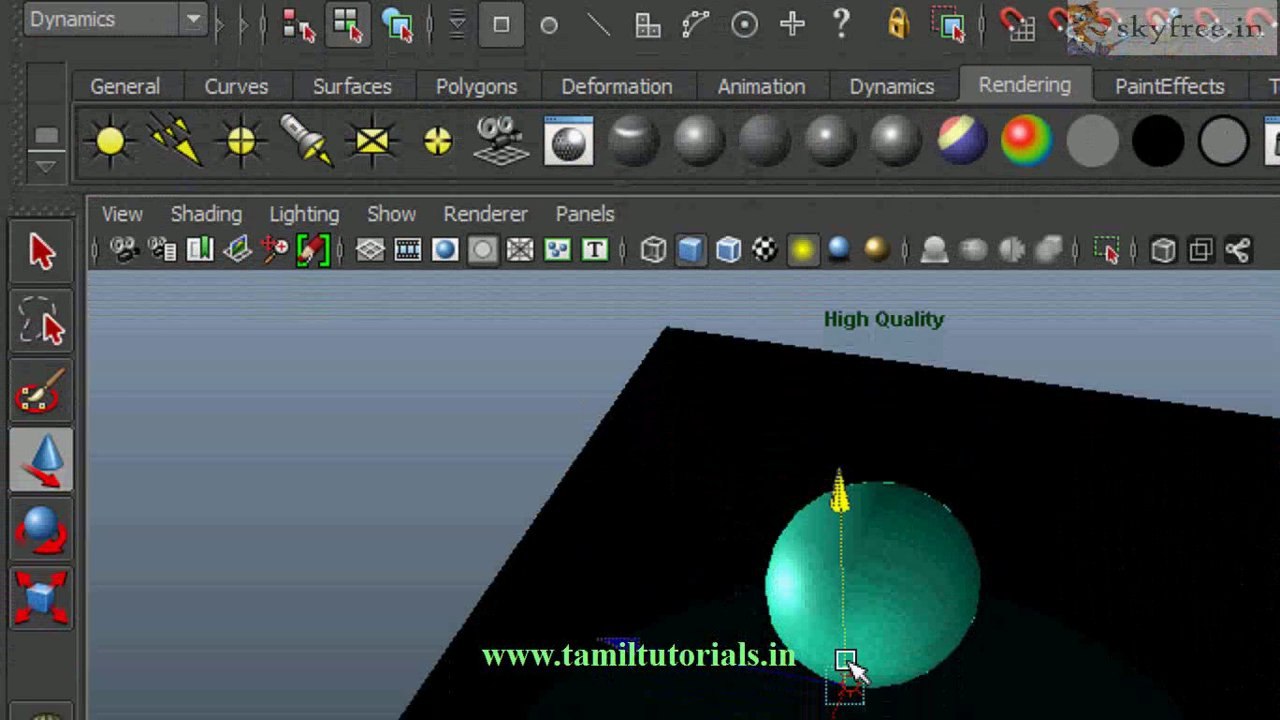Click the image plane icon
This screenshot has height=720, width=1280.
(238, 250)
